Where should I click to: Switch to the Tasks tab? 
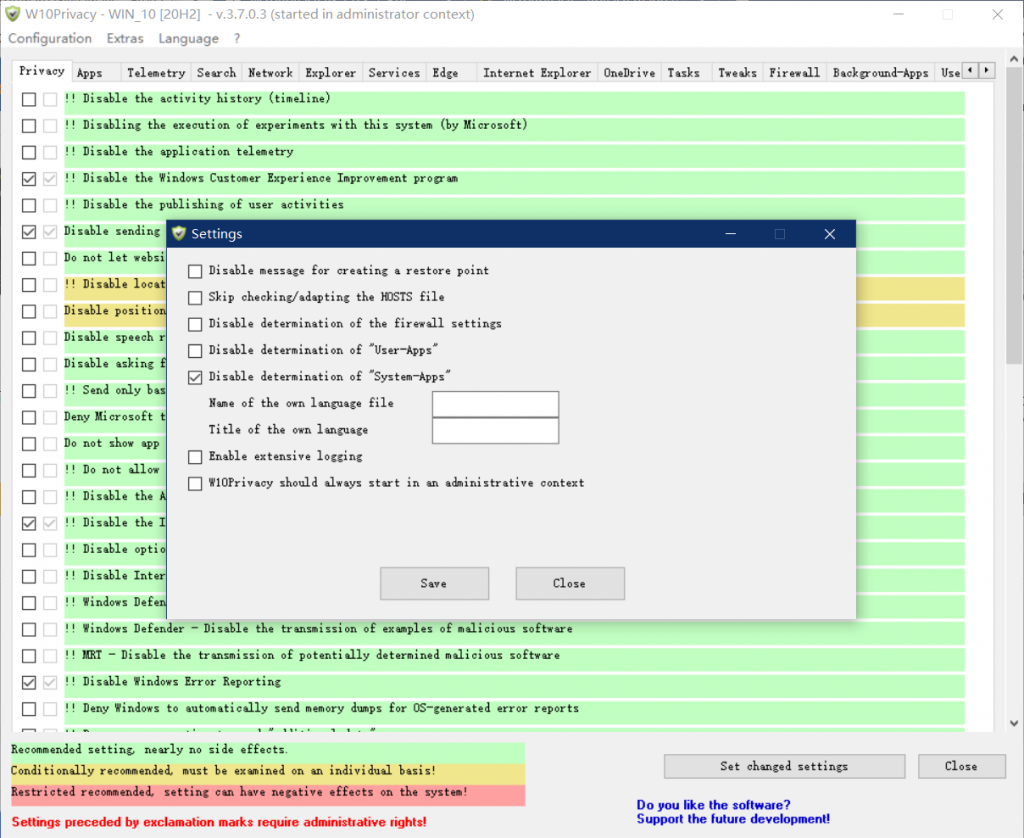(x=686, y=73)
